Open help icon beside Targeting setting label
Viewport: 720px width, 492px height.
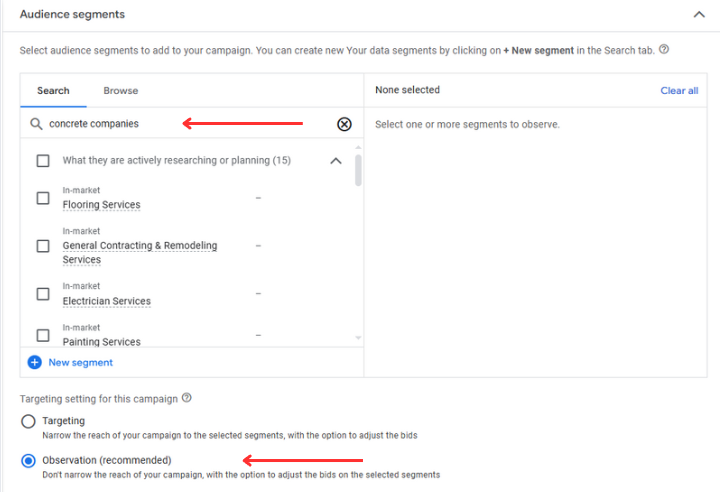click(186, 398)
